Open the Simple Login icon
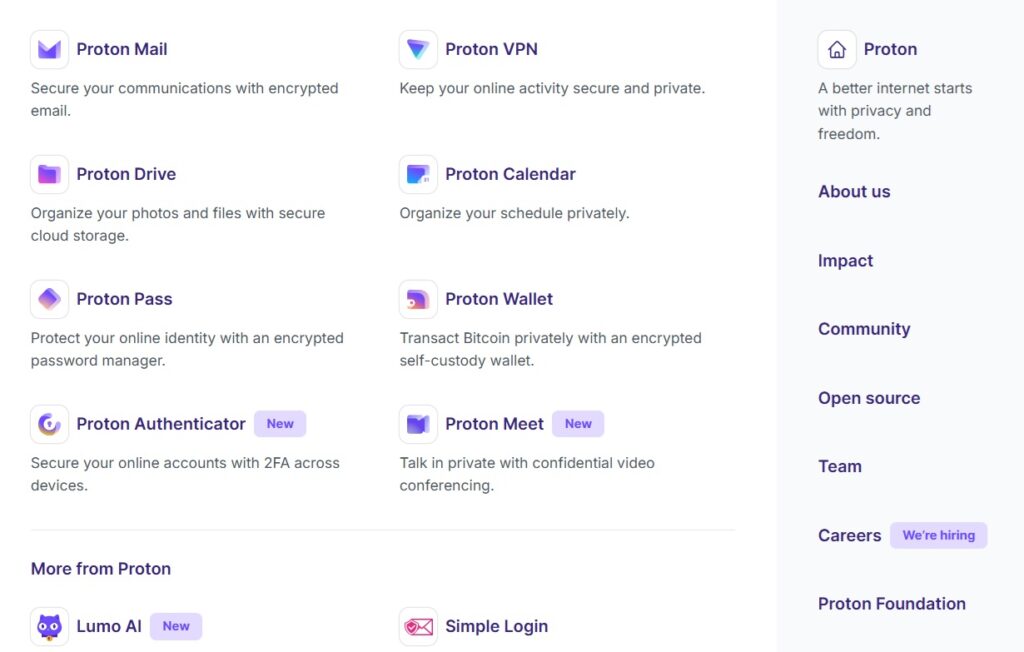The height and width of the screenshot is (652, 1024). (x=418, y=626)
